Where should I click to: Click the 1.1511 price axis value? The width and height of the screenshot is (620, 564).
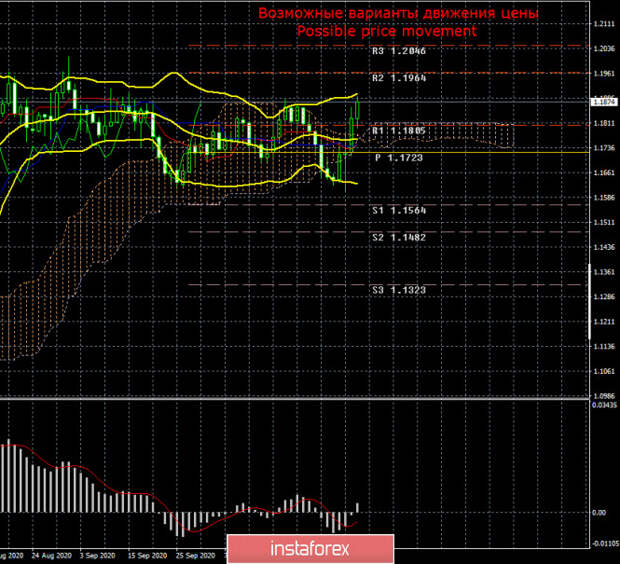(x=605, y=223)
